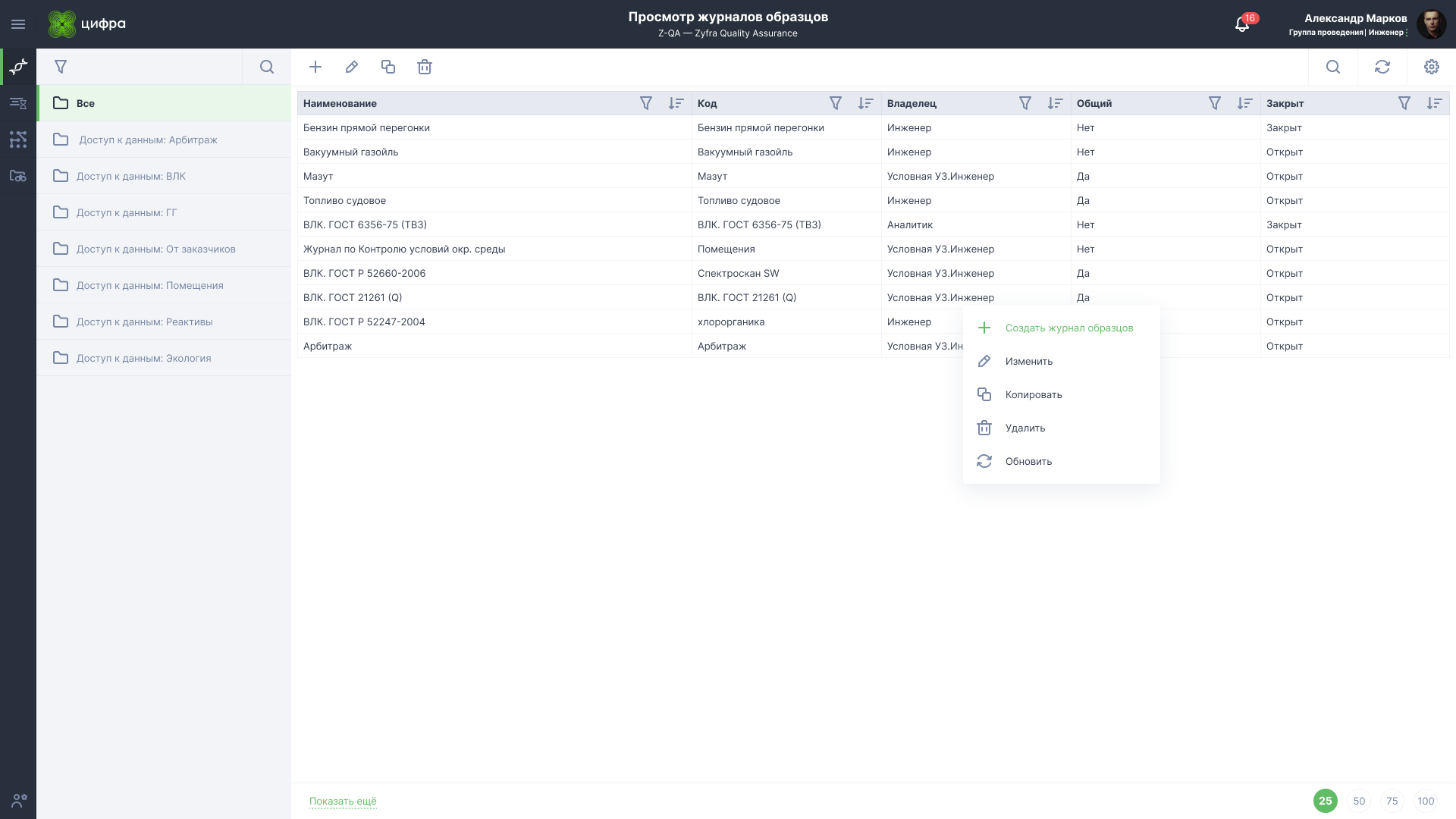Open table settings gear icon

(1432, 67)
